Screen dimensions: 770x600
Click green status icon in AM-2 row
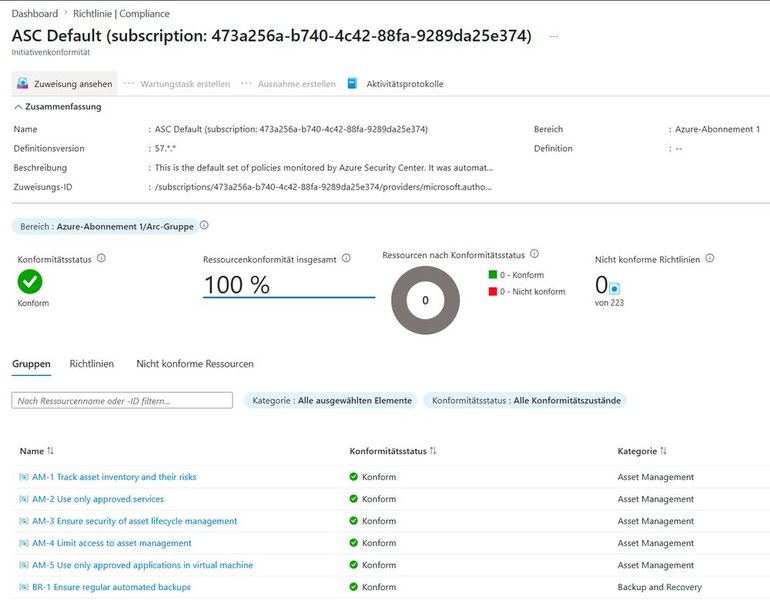[x=354, y=498]
